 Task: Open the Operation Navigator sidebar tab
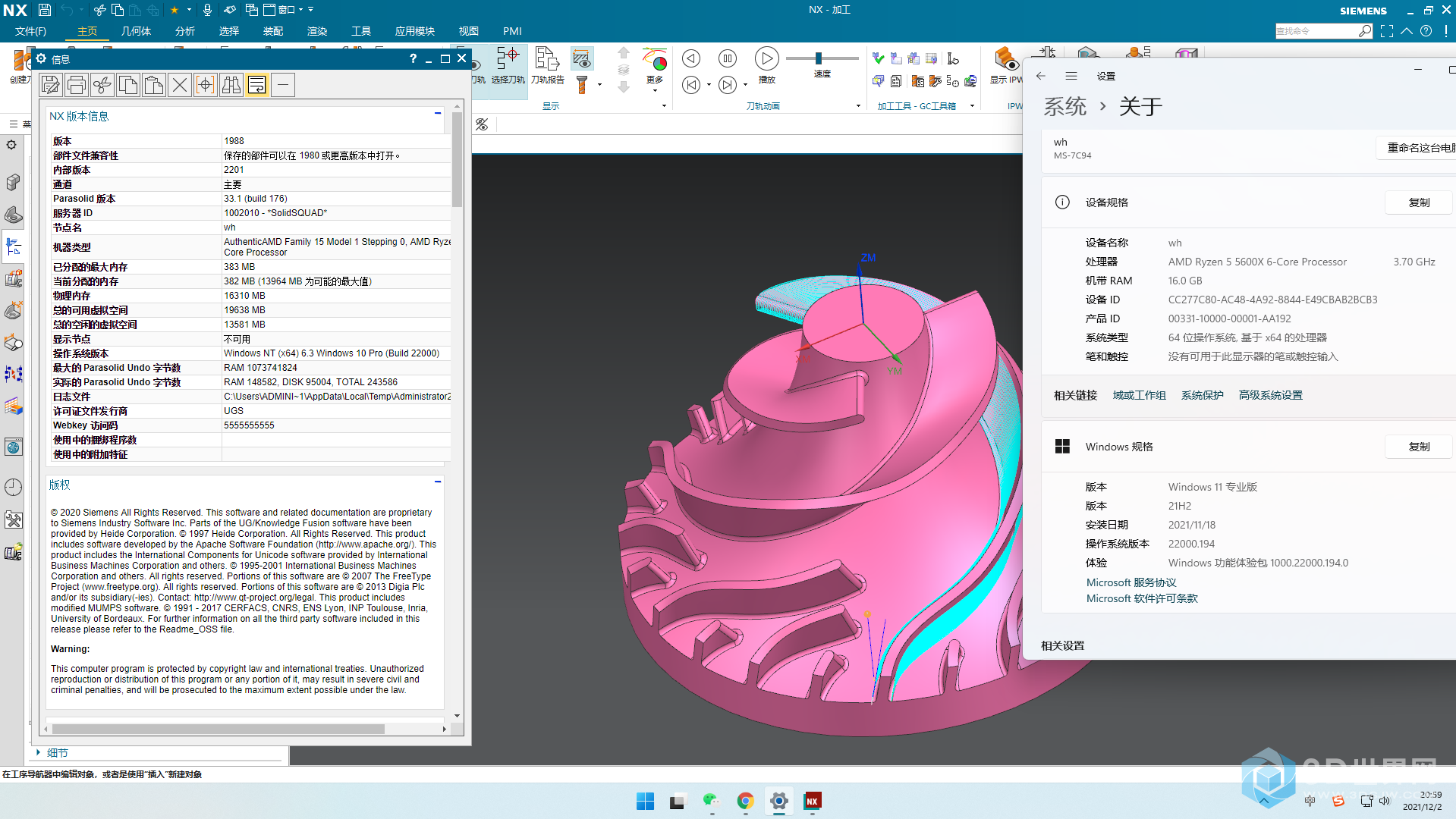pyautogui.click(x=13, y=246)
